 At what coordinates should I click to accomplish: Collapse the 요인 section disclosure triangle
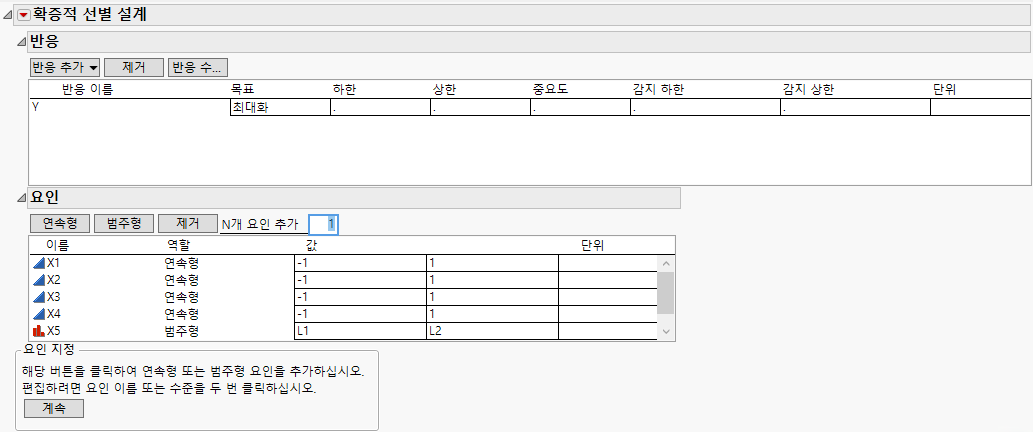pyautogui.click(x=21, y=197)
